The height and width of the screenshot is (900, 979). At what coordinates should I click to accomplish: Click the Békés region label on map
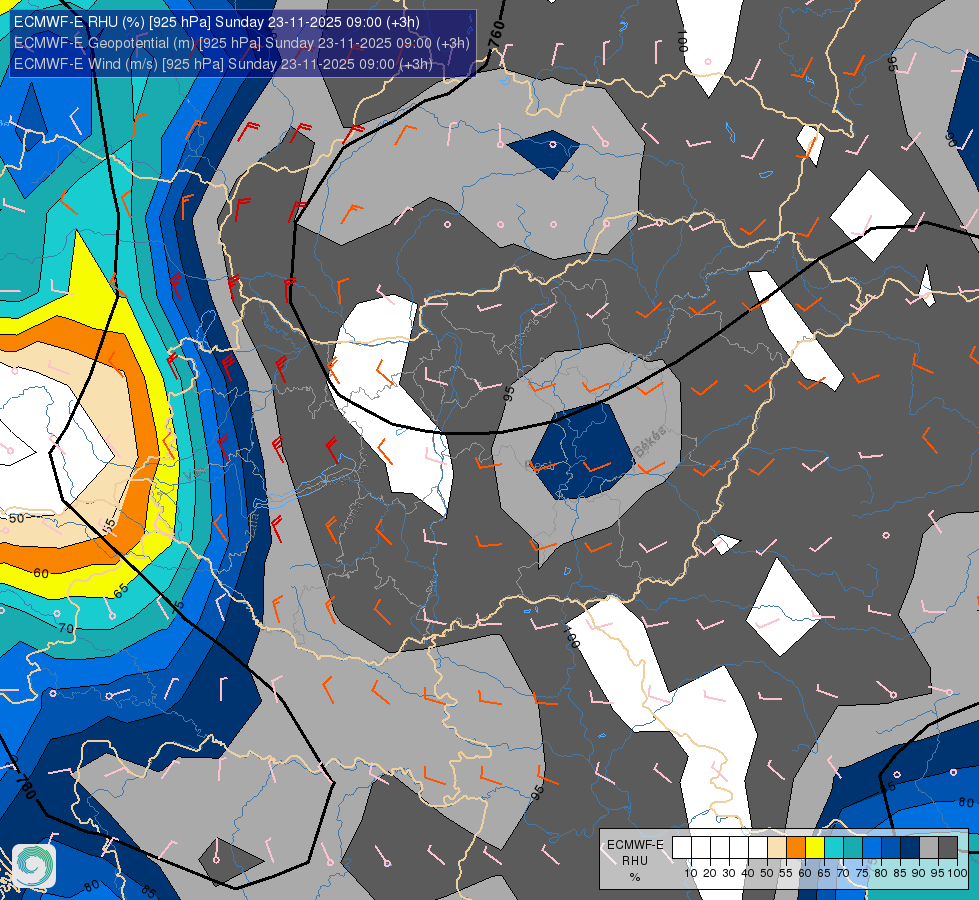[651, 442]
